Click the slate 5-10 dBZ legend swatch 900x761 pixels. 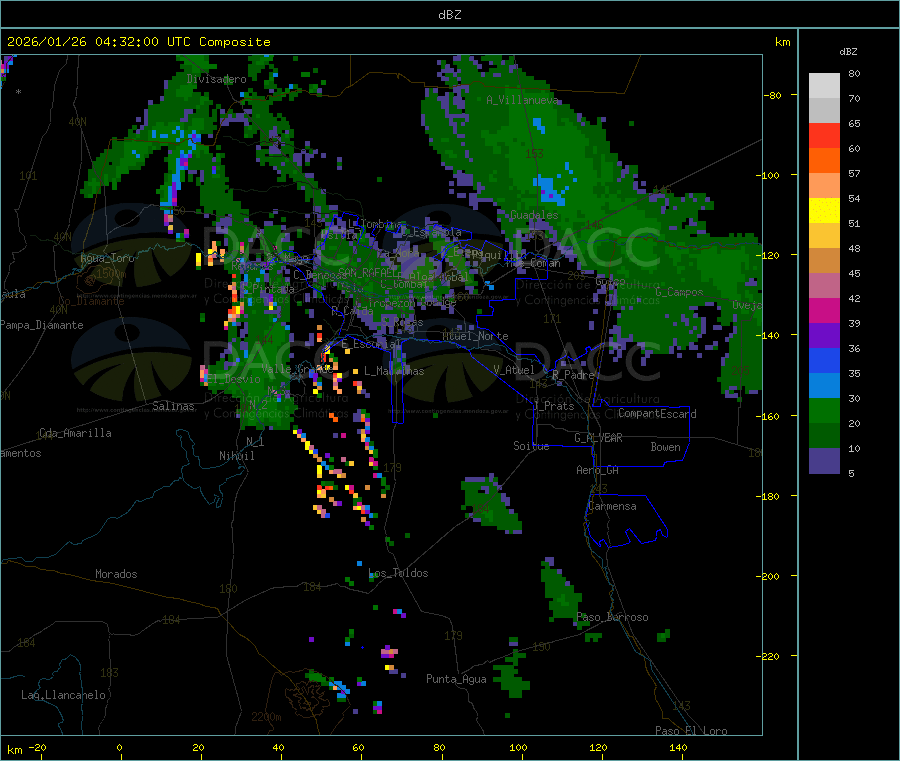(824, 461)
